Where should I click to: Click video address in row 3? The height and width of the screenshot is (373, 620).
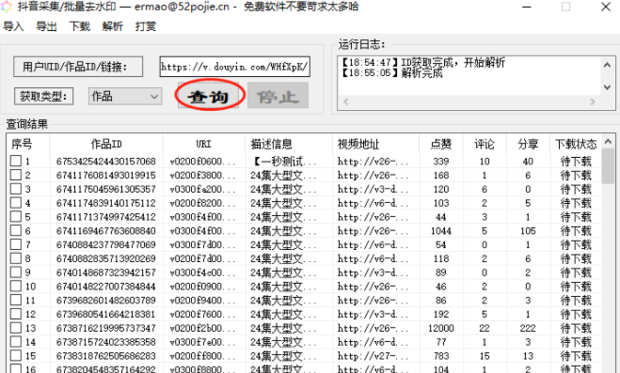tap(372, 189)
